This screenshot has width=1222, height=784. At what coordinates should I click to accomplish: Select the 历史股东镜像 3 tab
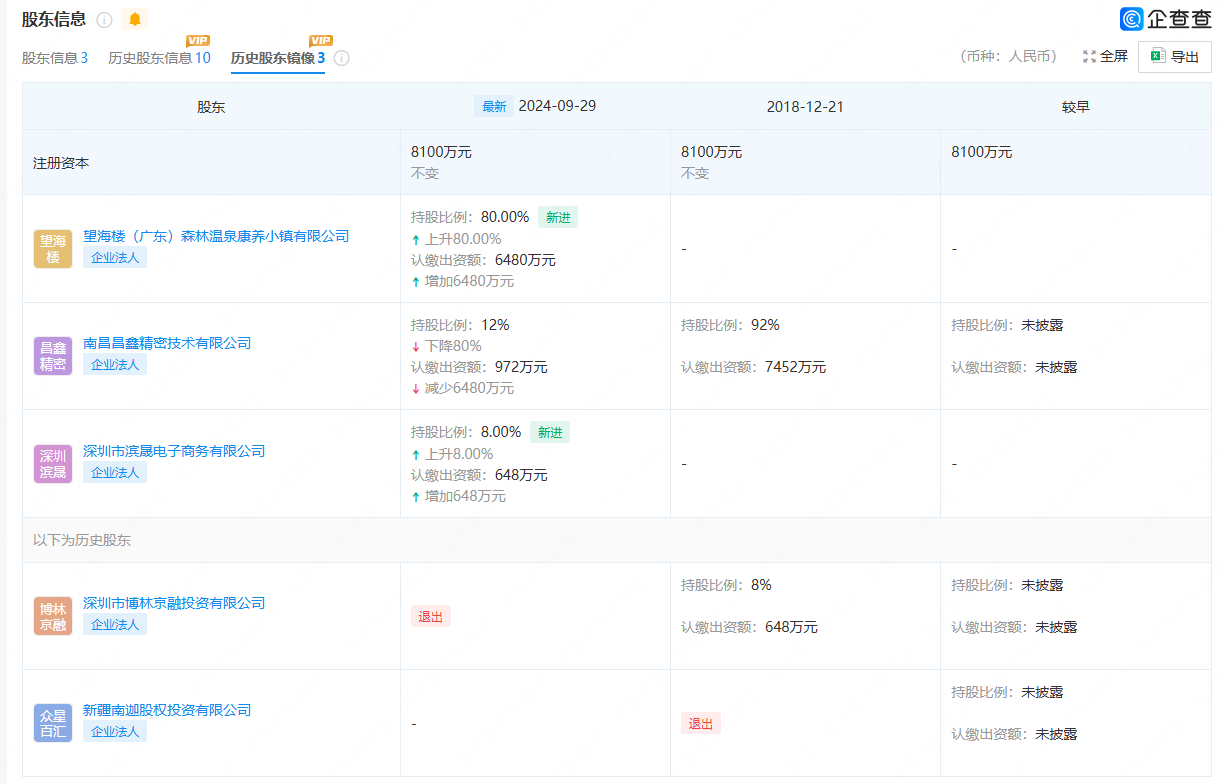[x=278, y=58]
